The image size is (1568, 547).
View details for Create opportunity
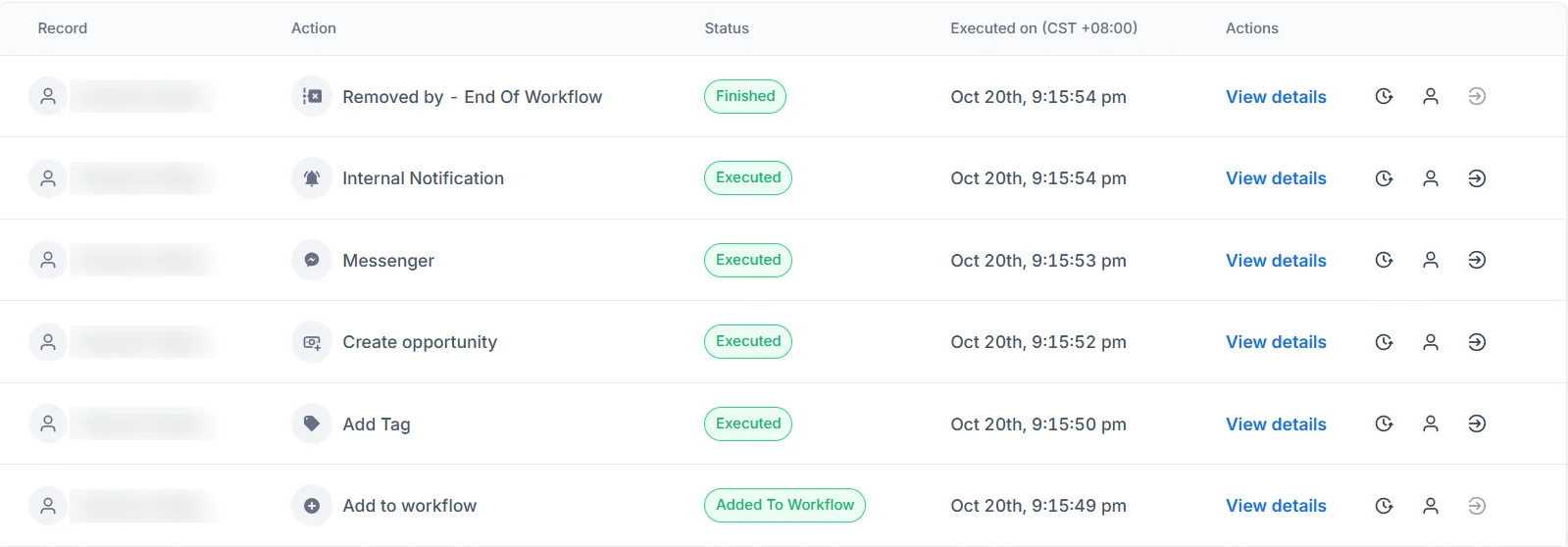[1276, 342]
